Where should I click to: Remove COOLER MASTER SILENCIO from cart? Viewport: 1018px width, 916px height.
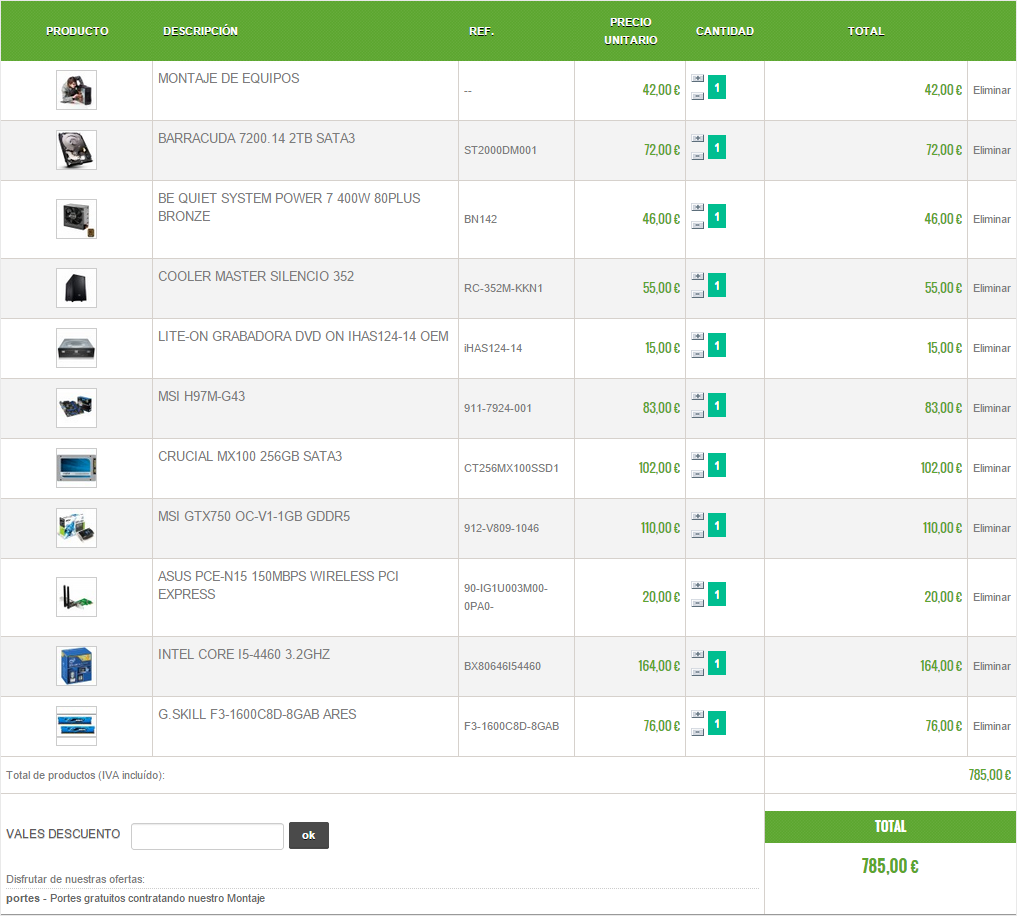[991, 288]
